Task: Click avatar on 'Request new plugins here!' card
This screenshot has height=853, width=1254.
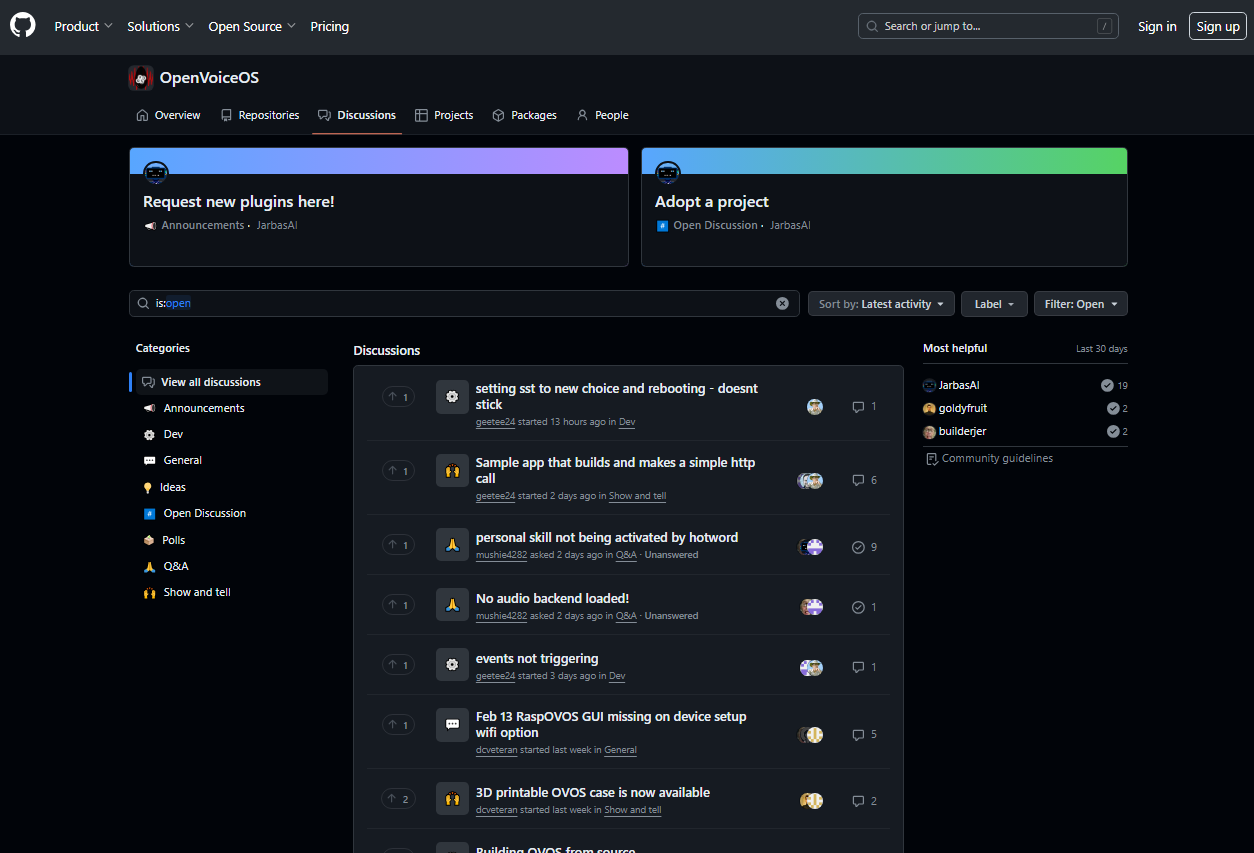Action: click(156, 173)
